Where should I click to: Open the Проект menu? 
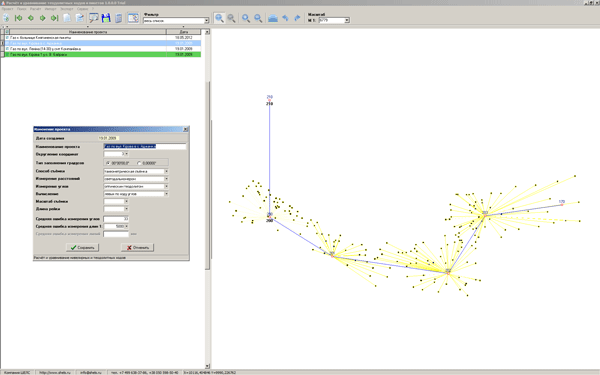pyautogui.click(x=8, y=8)
